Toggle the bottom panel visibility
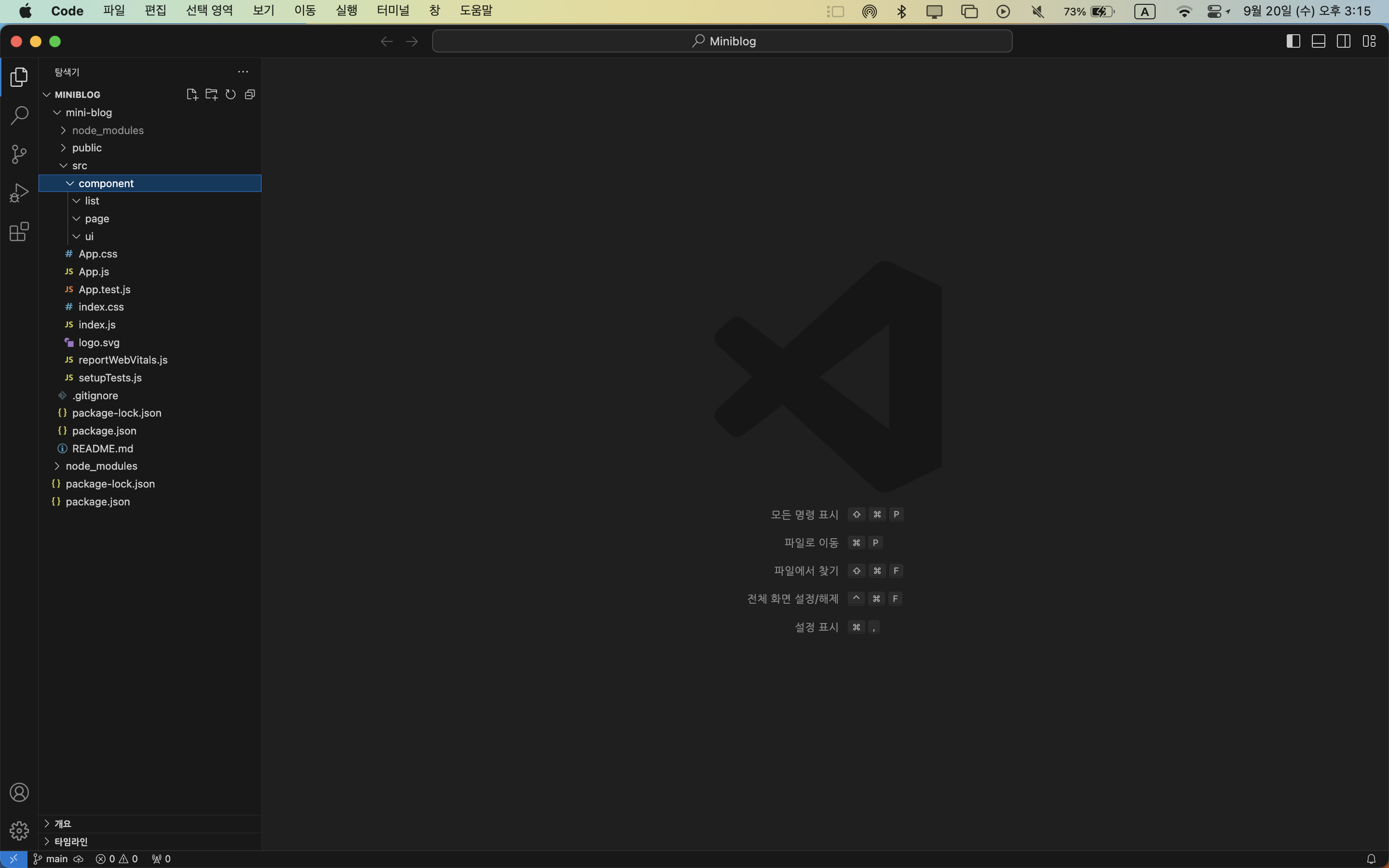Viewport: 1389px width, 868px height. (1318, 41)
